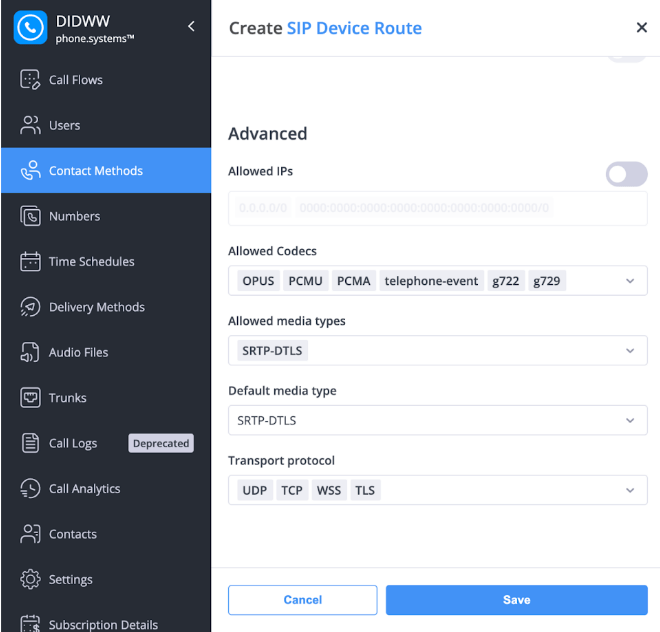This screenshot has height=632, width=660.
Task: Click the DIDWW phone logo icon
Action: click(x=31, y=28)
